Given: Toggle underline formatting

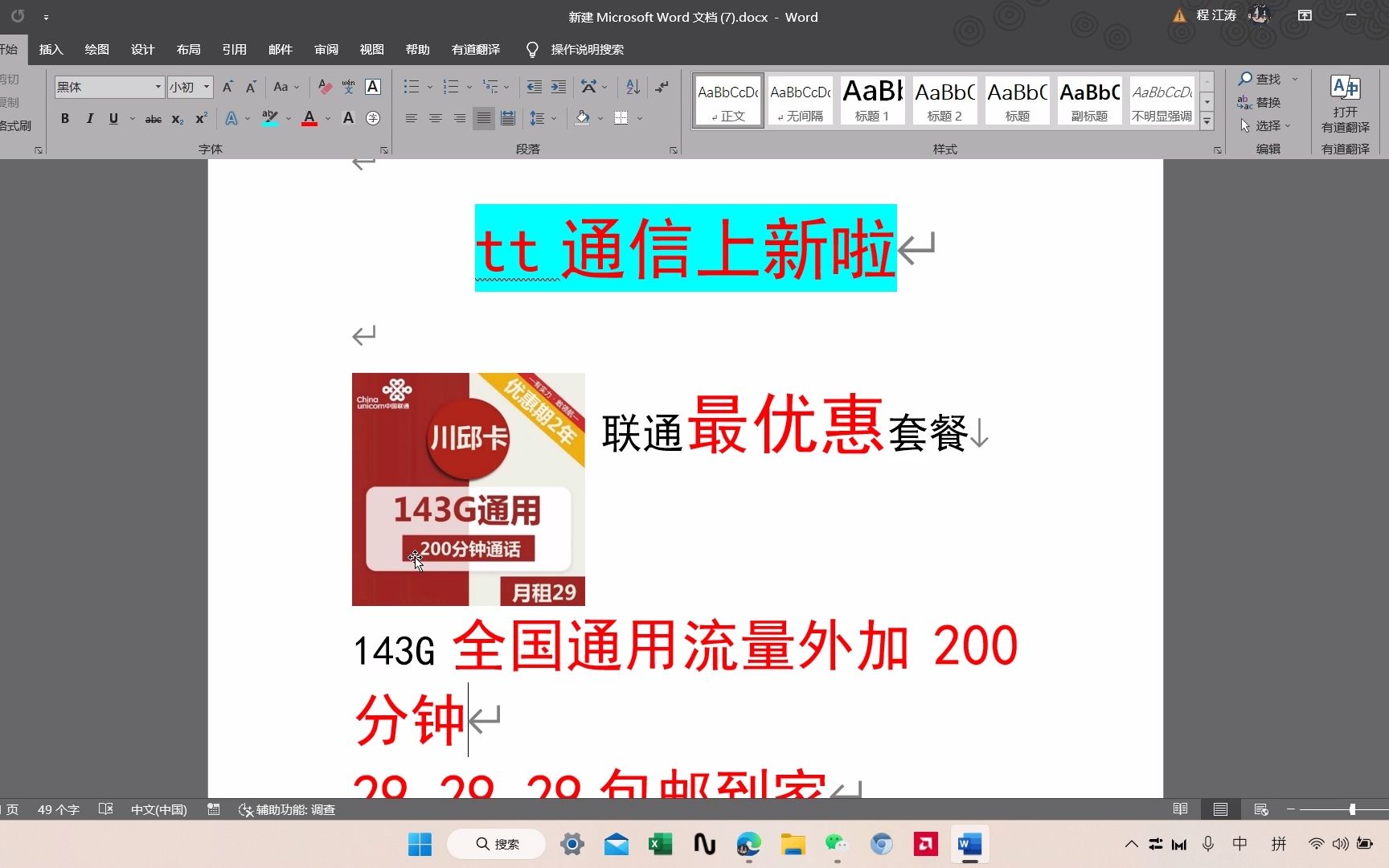Looking at the screenshot, I should [x=113, y=119].
